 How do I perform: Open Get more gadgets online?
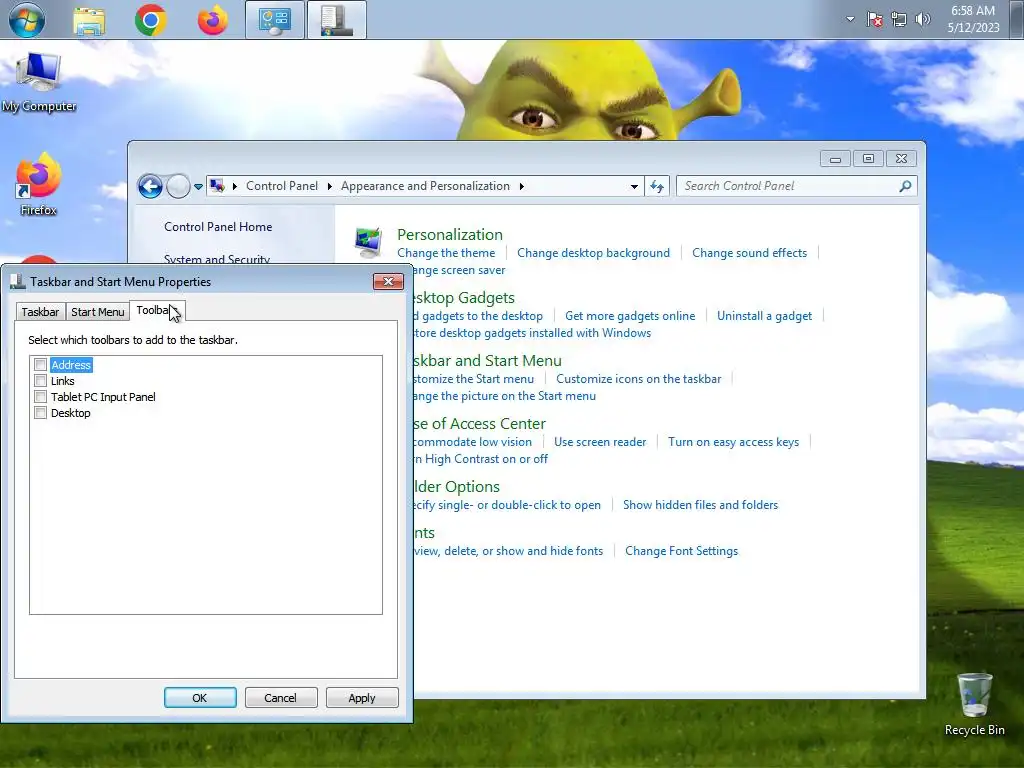630,316
